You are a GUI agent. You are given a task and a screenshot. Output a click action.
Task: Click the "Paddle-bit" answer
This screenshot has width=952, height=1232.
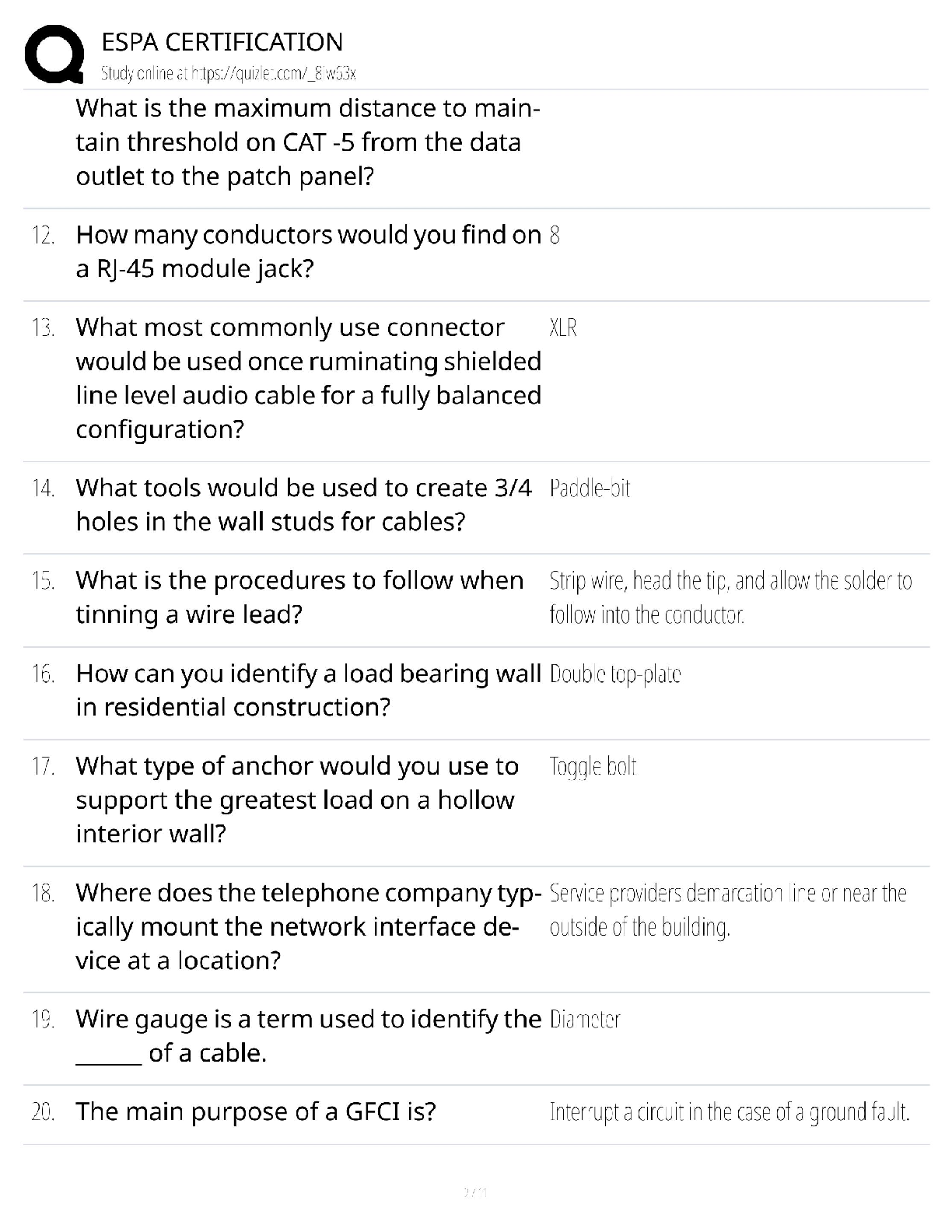(590, 488)
